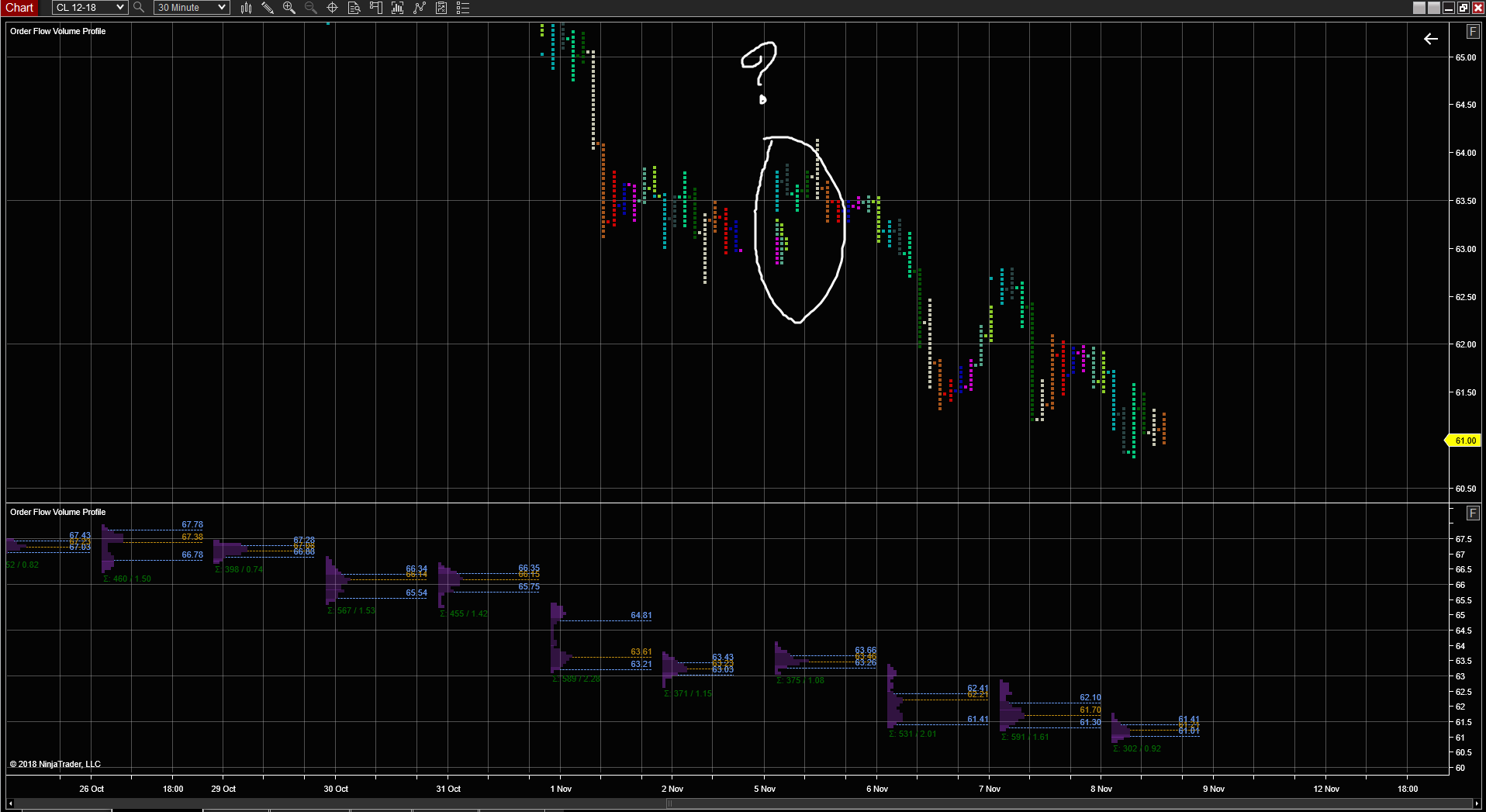Click the '61.70' profile level label

[x=1090, y=710]
